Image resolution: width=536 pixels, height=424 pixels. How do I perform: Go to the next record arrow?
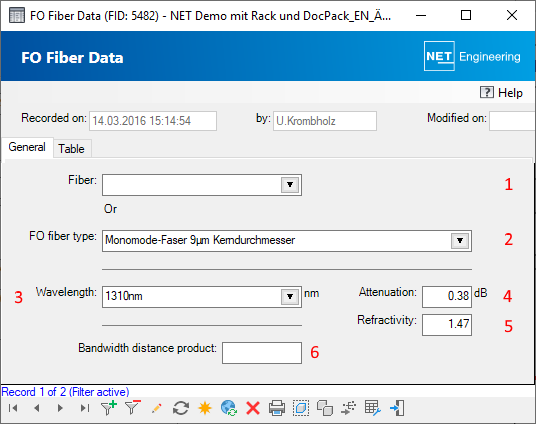[61, 408]
